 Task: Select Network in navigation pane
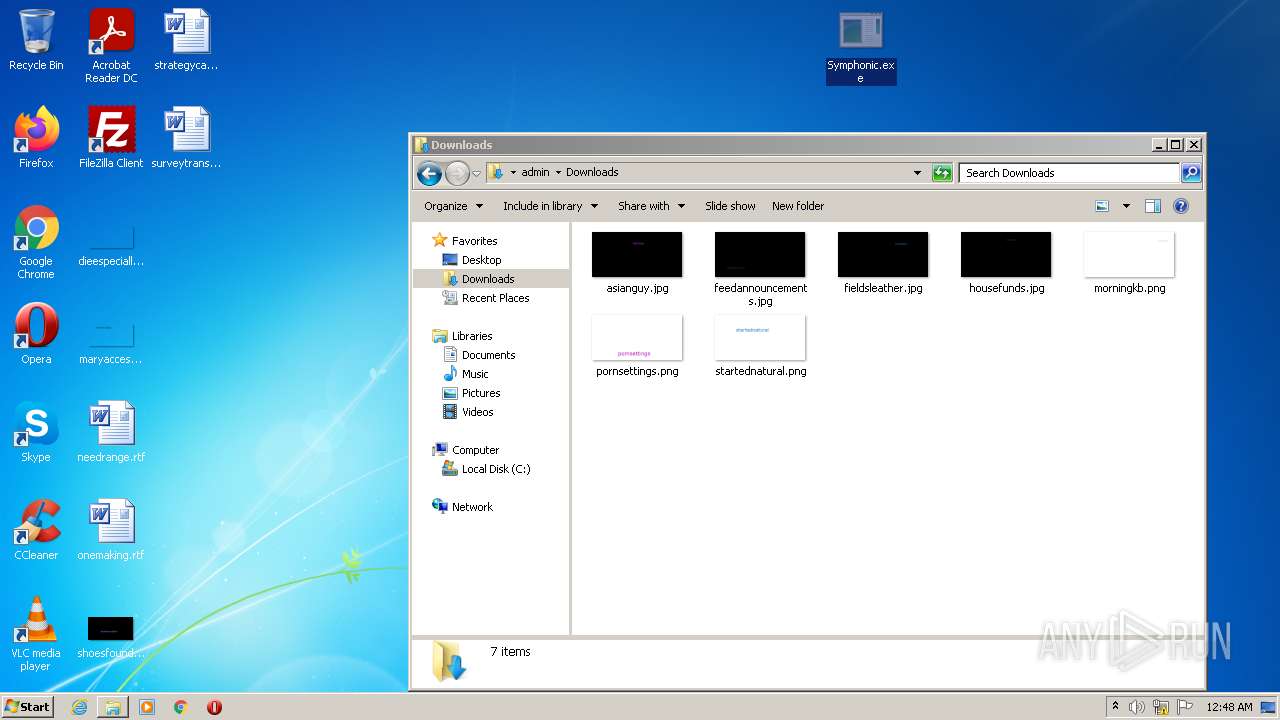click(x=472, y=507)
